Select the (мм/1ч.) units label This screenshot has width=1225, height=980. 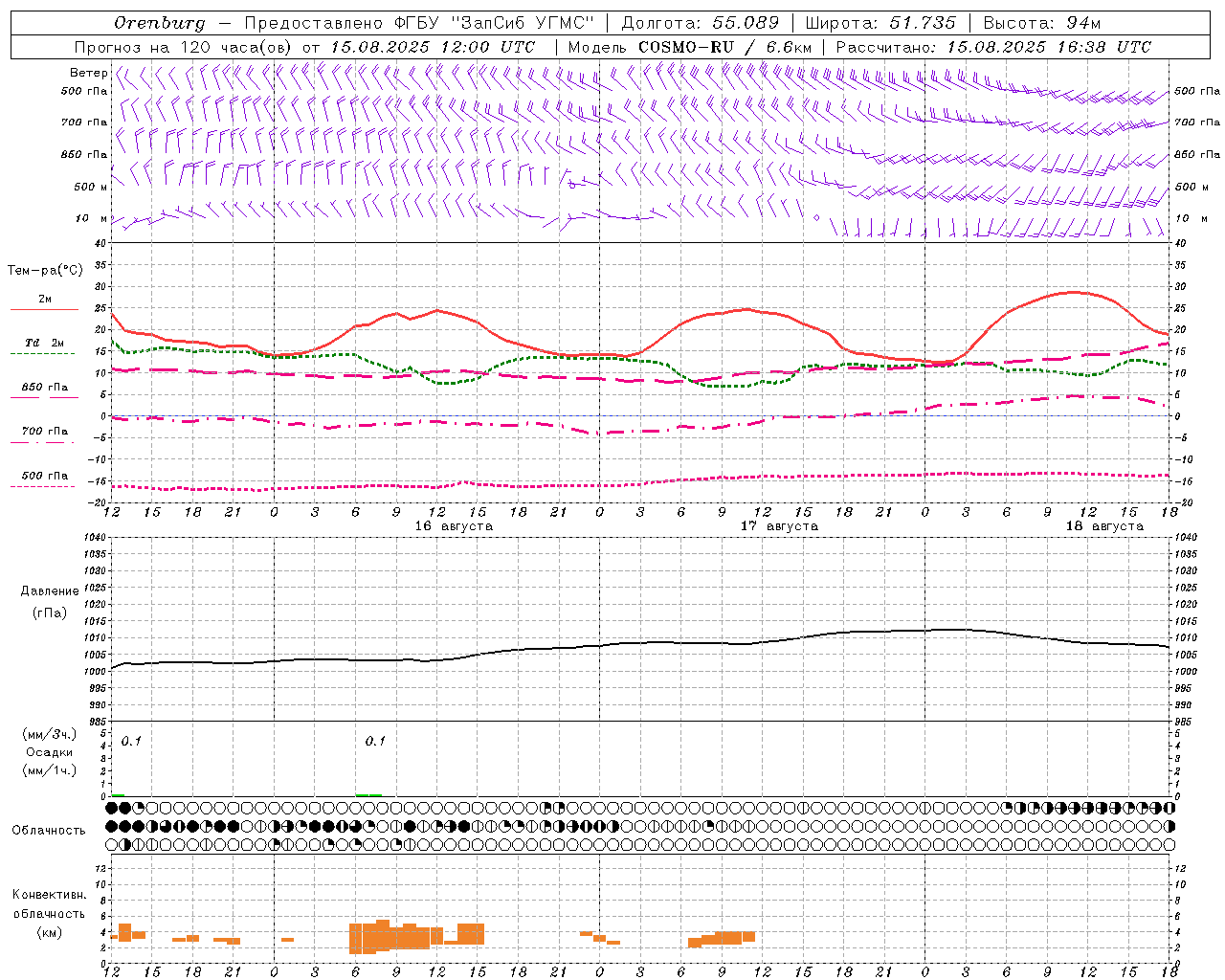pyautogui.click(x=50, y=770)
